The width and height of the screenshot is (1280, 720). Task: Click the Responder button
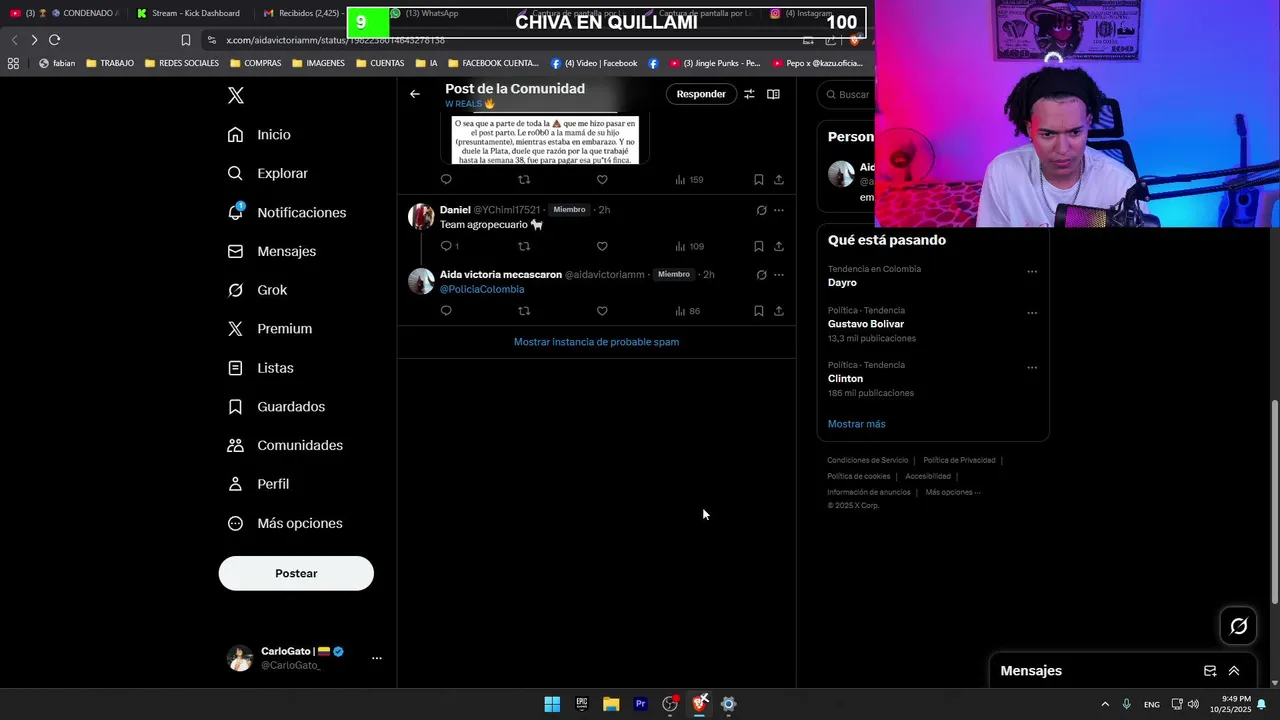(701, 94)
